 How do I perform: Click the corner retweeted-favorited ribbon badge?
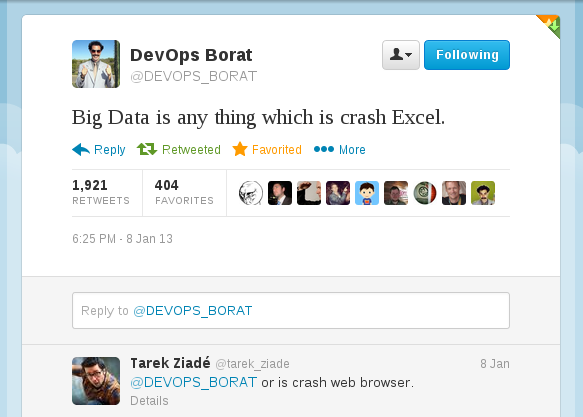pos(550,25)
